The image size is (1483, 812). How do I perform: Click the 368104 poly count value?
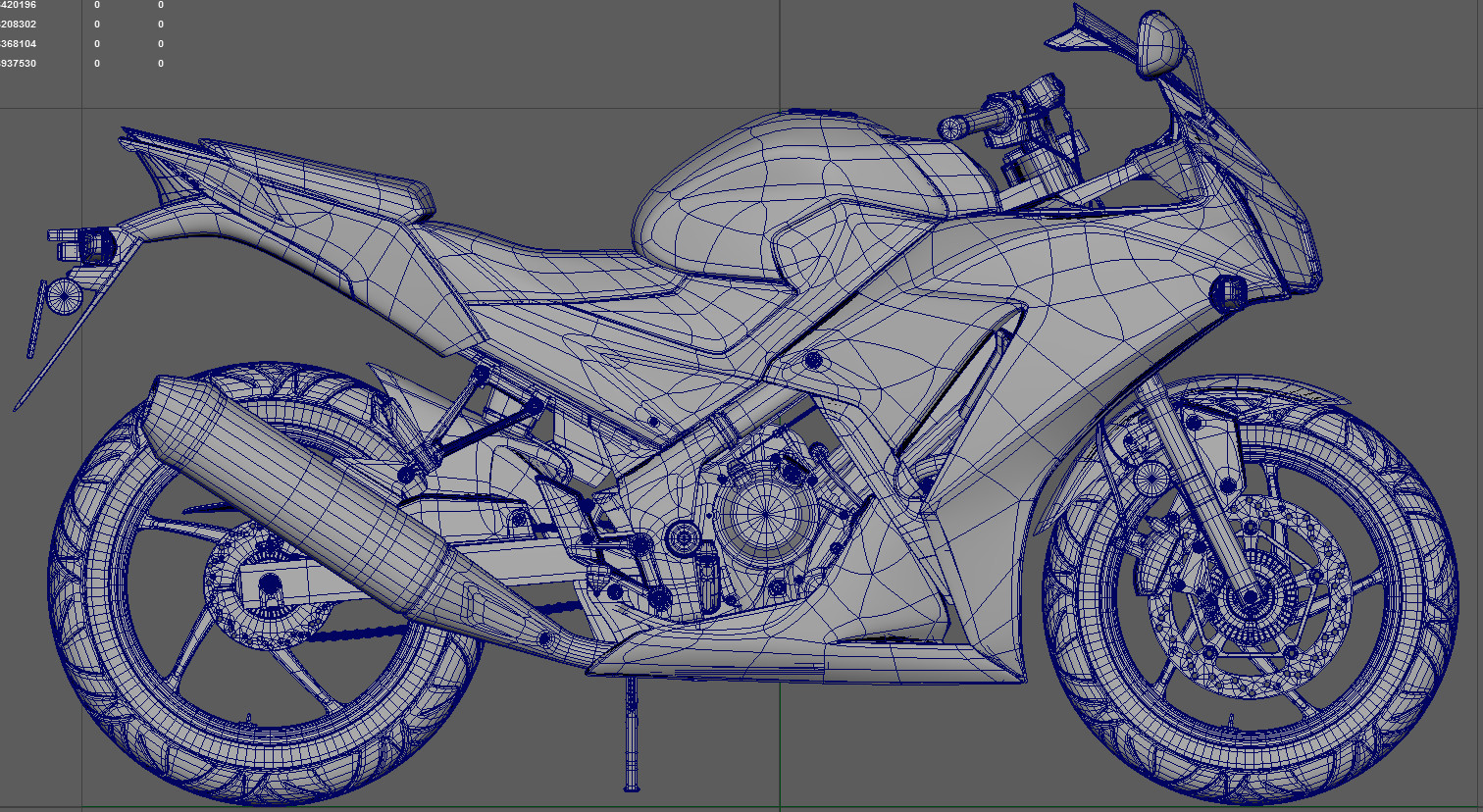(19, 44)
